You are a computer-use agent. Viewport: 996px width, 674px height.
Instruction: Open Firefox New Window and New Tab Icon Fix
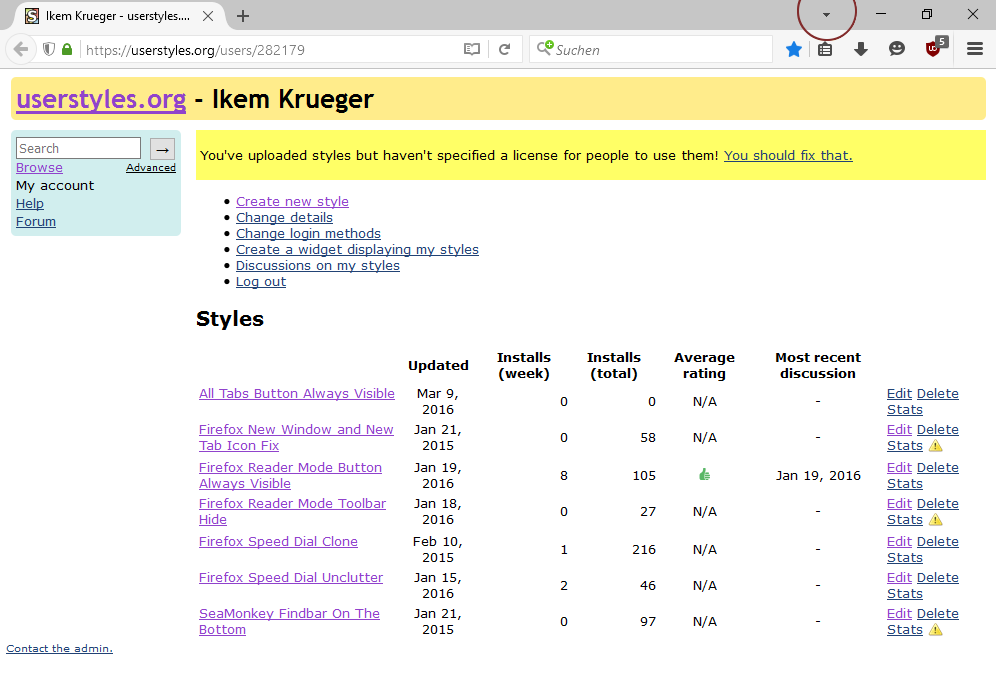pyautogui.click(x=296, y=438)
